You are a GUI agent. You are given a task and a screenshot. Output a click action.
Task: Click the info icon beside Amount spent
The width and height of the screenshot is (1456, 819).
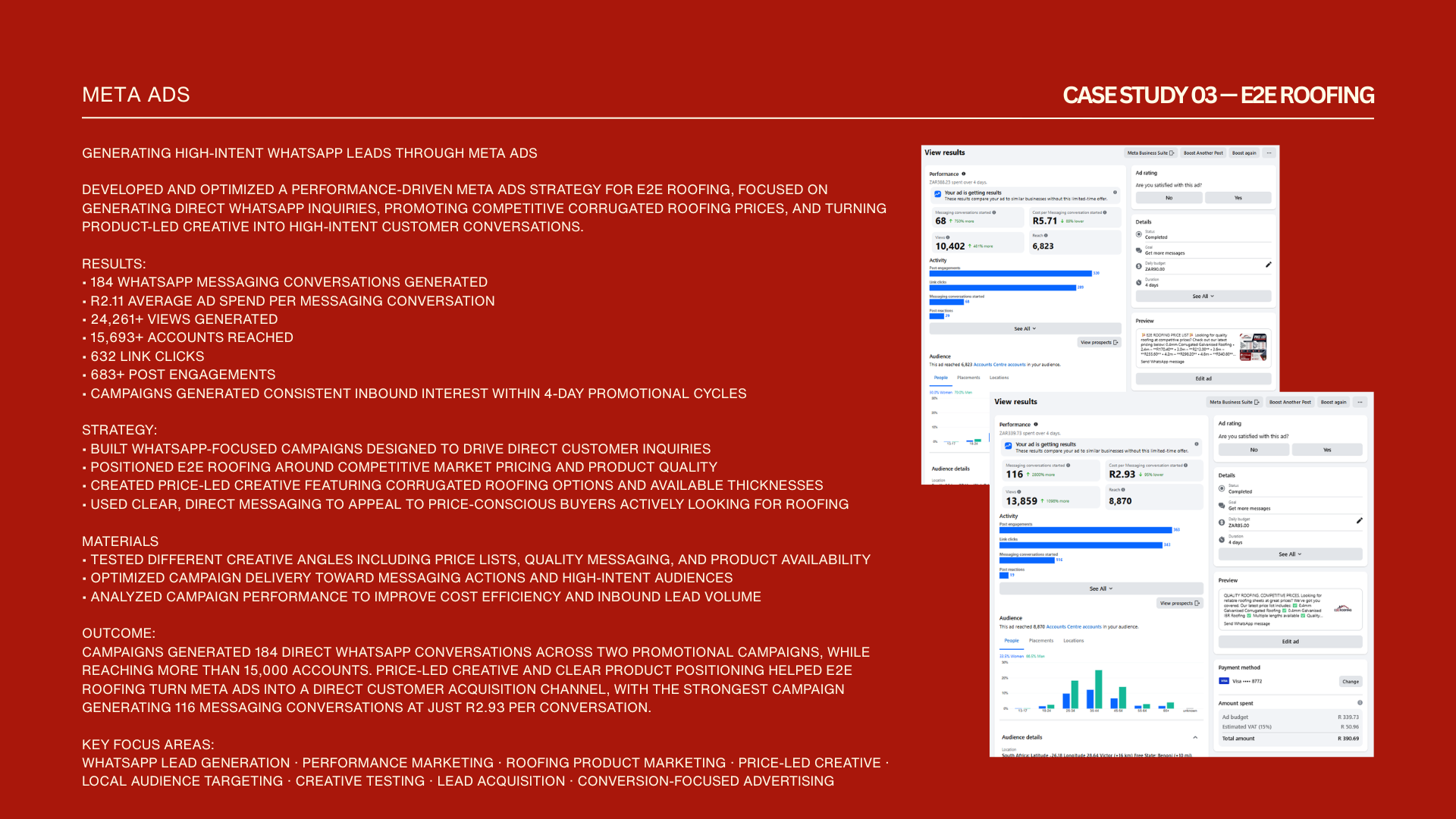tap(1360, 703)
